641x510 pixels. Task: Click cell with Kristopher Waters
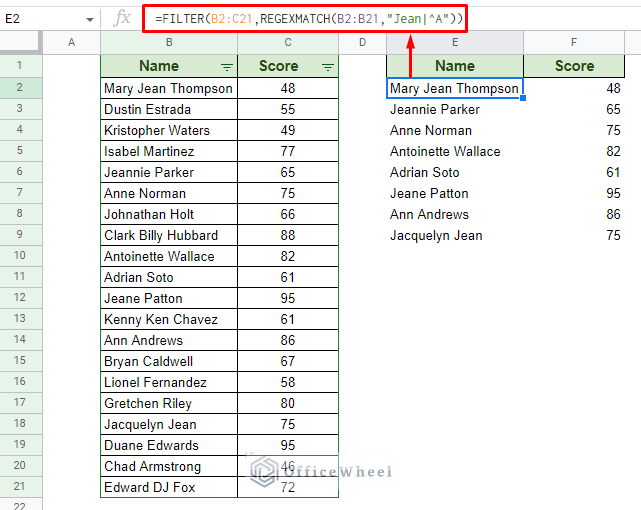click(x=169, y=130)
